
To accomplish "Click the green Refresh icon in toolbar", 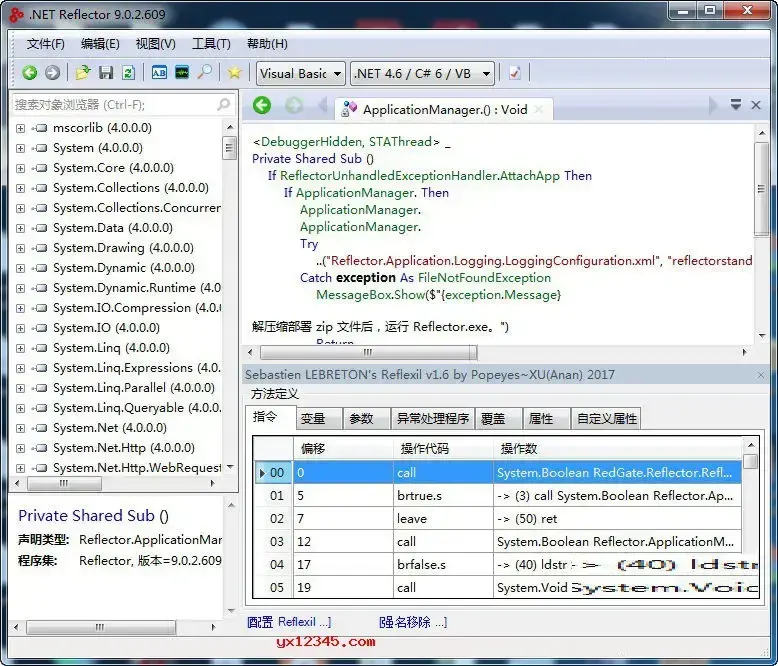I will [128, 73].
